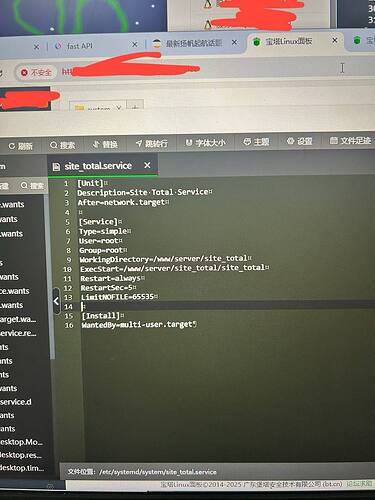Image resolution: width=375 pixels, height=500 pixels.
Task: Close the folder tab in the file manager
Action: (x=118, y=108)
